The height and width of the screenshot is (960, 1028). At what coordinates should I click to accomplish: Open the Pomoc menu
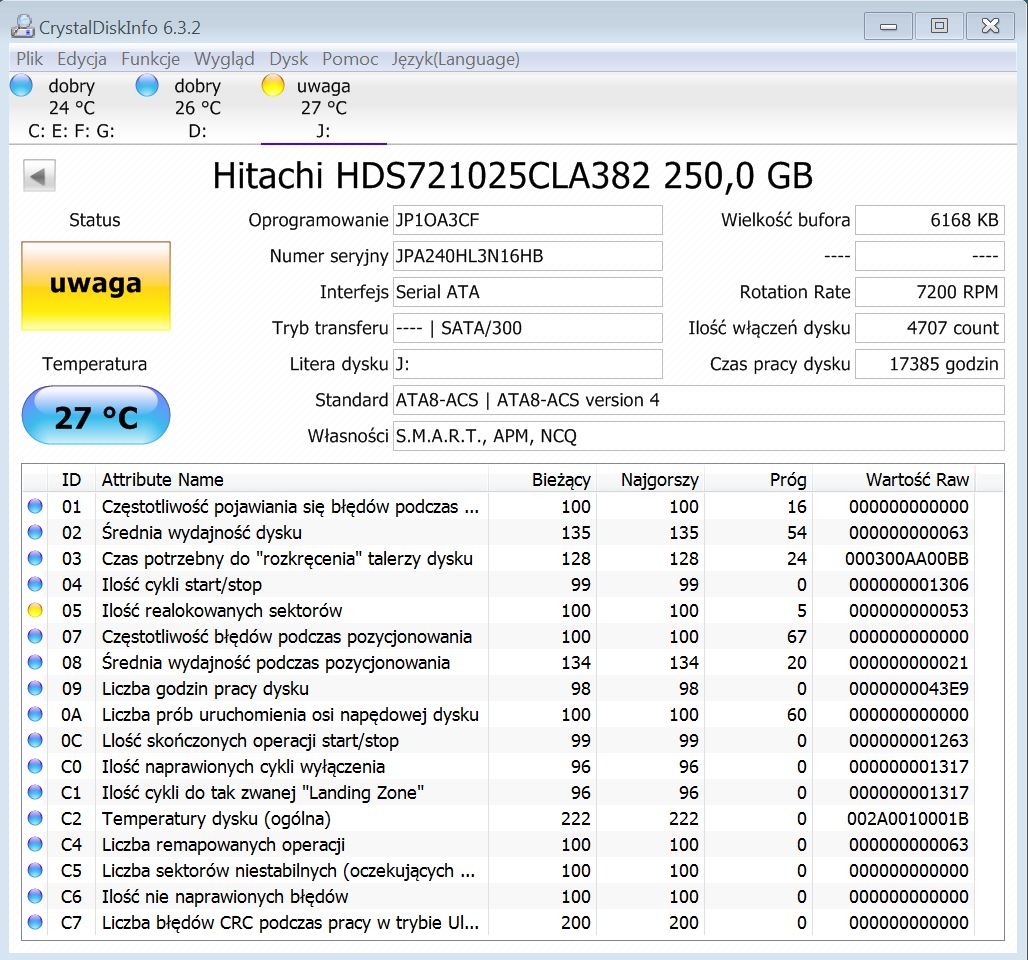coord(350,59)
